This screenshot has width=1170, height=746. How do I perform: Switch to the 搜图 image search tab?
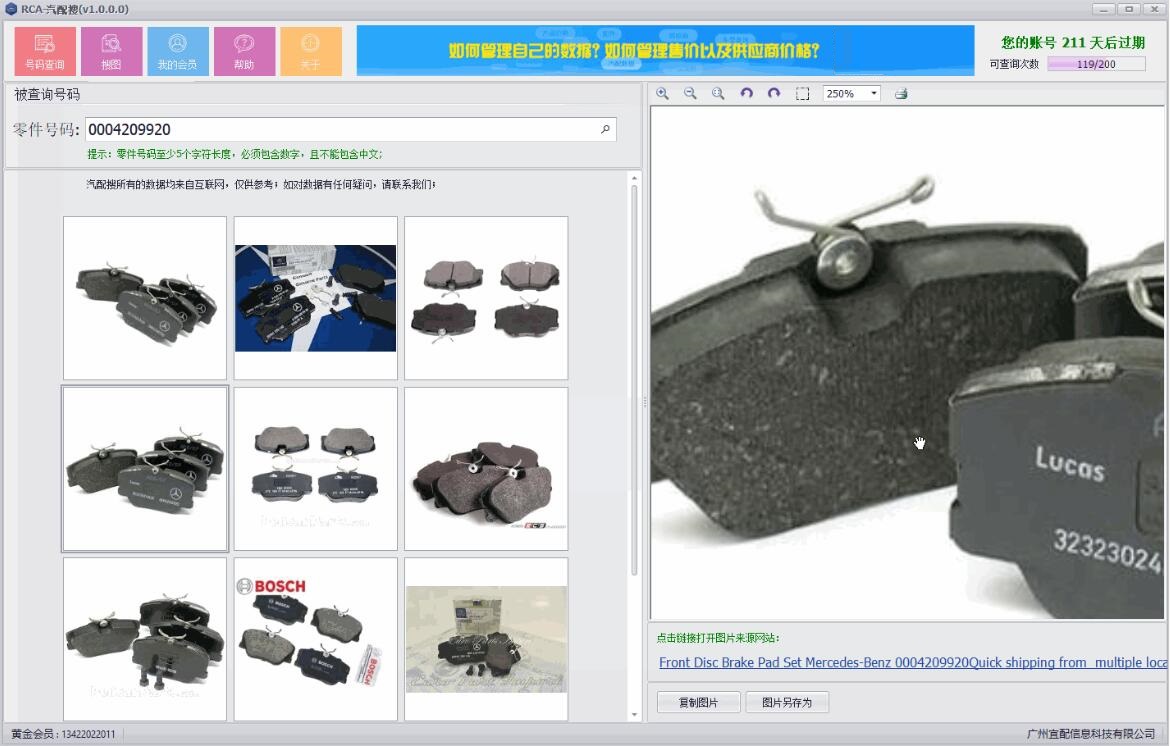pyautogui.click(x=111, y=51)
